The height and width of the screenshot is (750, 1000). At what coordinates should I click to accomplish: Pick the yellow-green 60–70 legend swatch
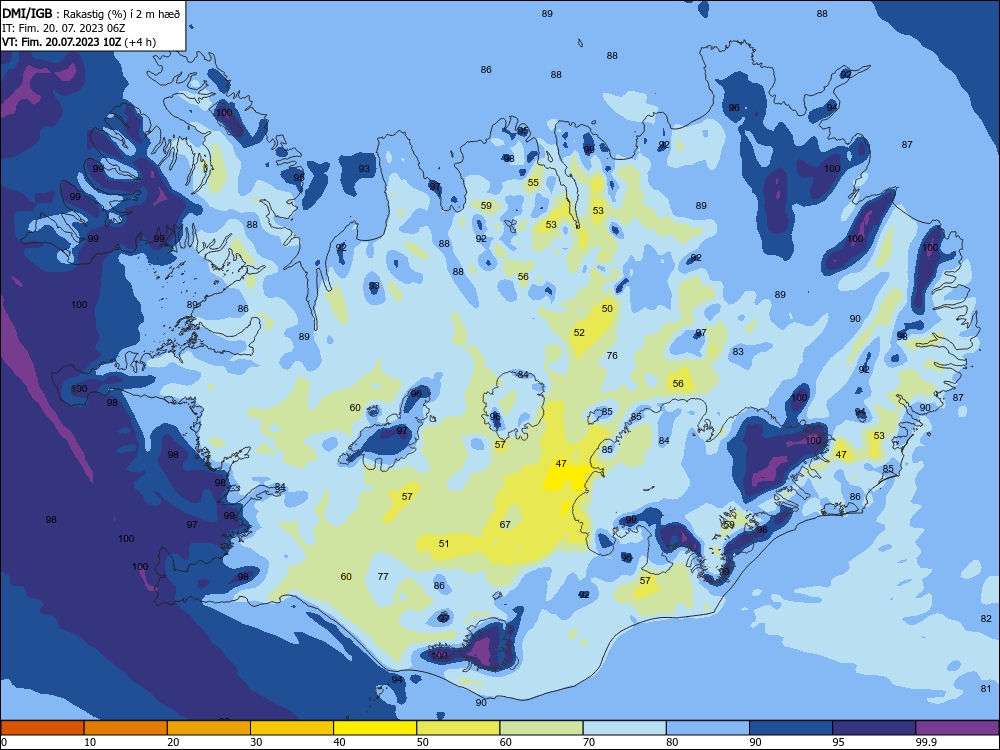tap(541, 728)
